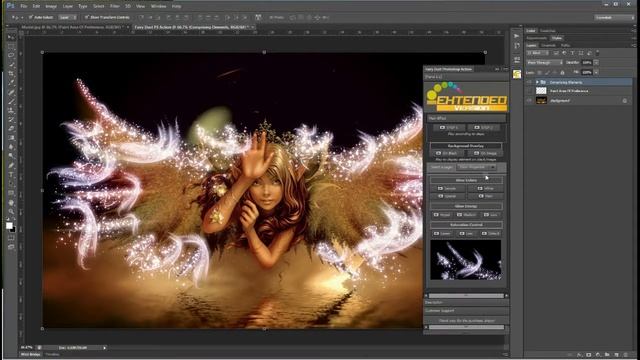Open the Mini Bridge tab
The image size is (640, 360).
[31, 355]
